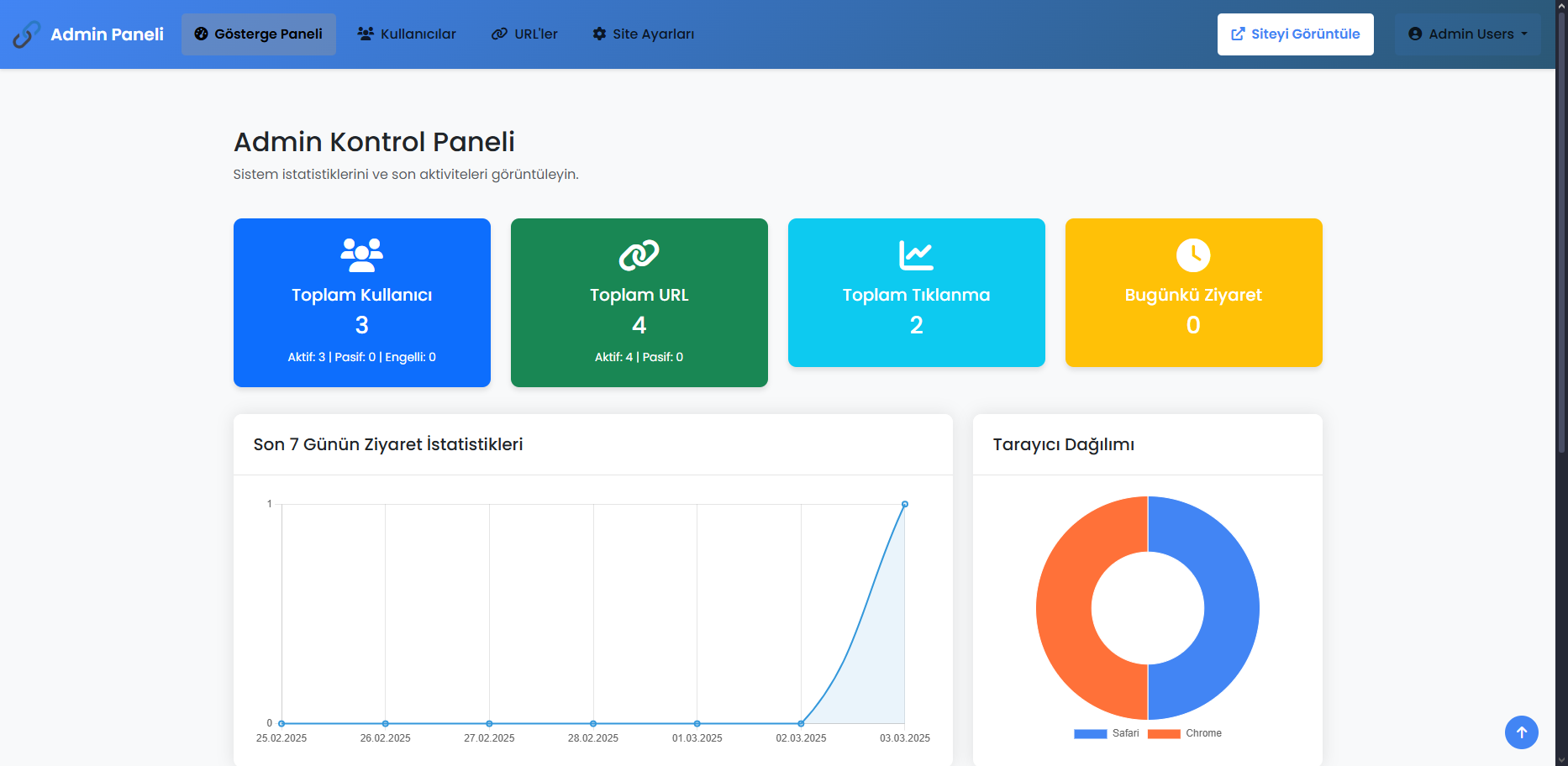This screenshot has width=1568, height=766.
Task: Toggle the Safari legend in browser chart
Action: [1107, 733]
